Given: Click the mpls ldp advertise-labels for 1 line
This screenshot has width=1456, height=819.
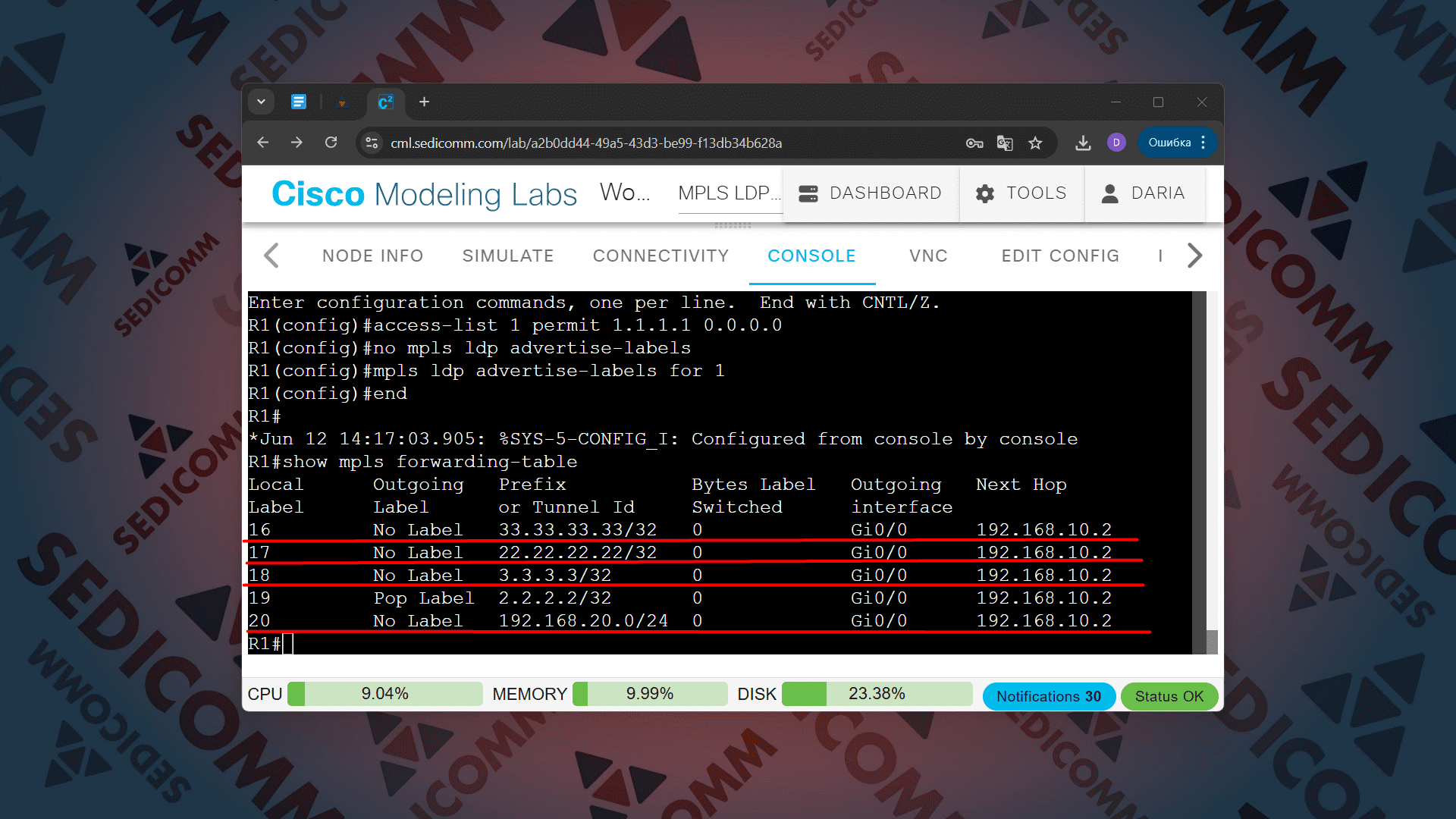Looking at the screenshot, I should pos(486,371).
